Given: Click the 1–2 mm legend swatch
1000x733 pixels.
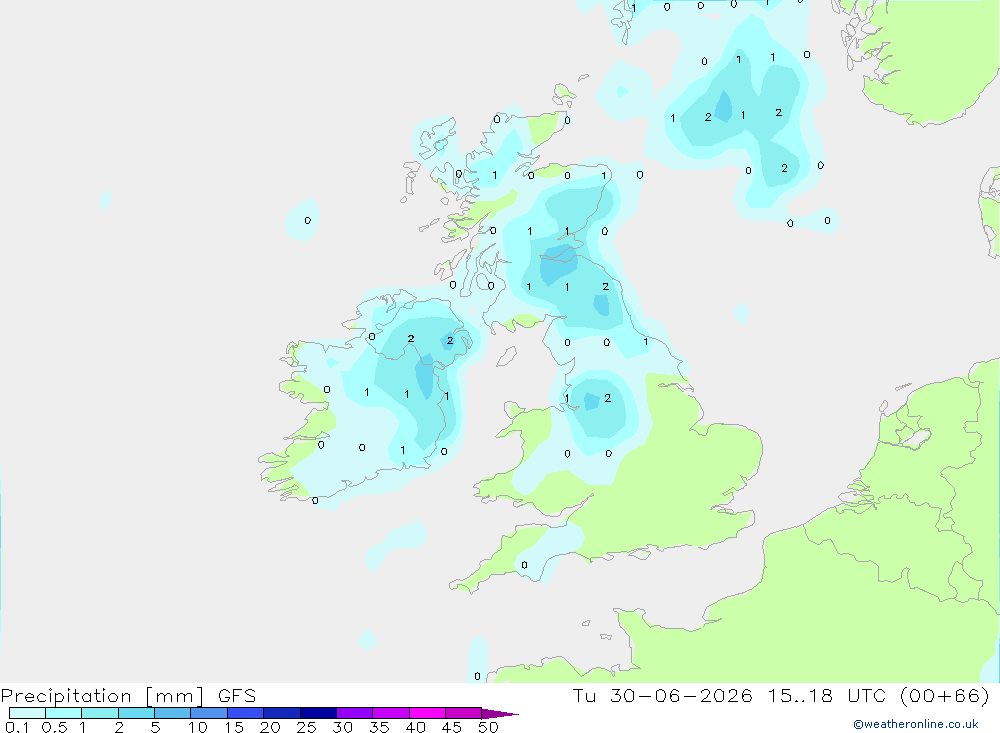Looking at the screenshot, I should (x=100, y=713).
